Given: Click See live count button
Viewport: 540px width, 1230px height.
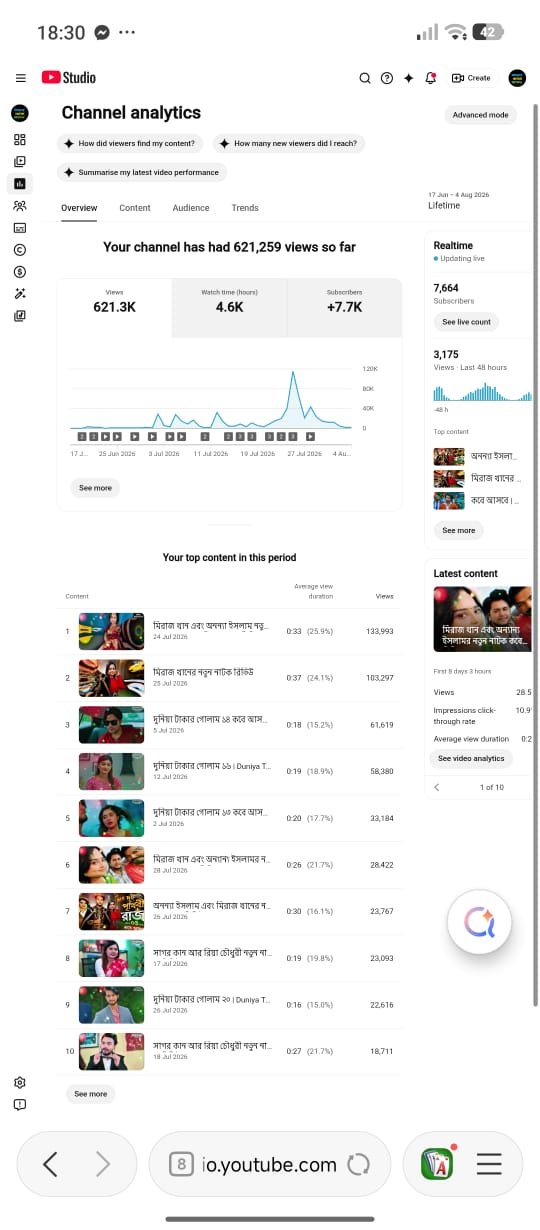Looking at the screenshot, I should [x=467, y=322].
